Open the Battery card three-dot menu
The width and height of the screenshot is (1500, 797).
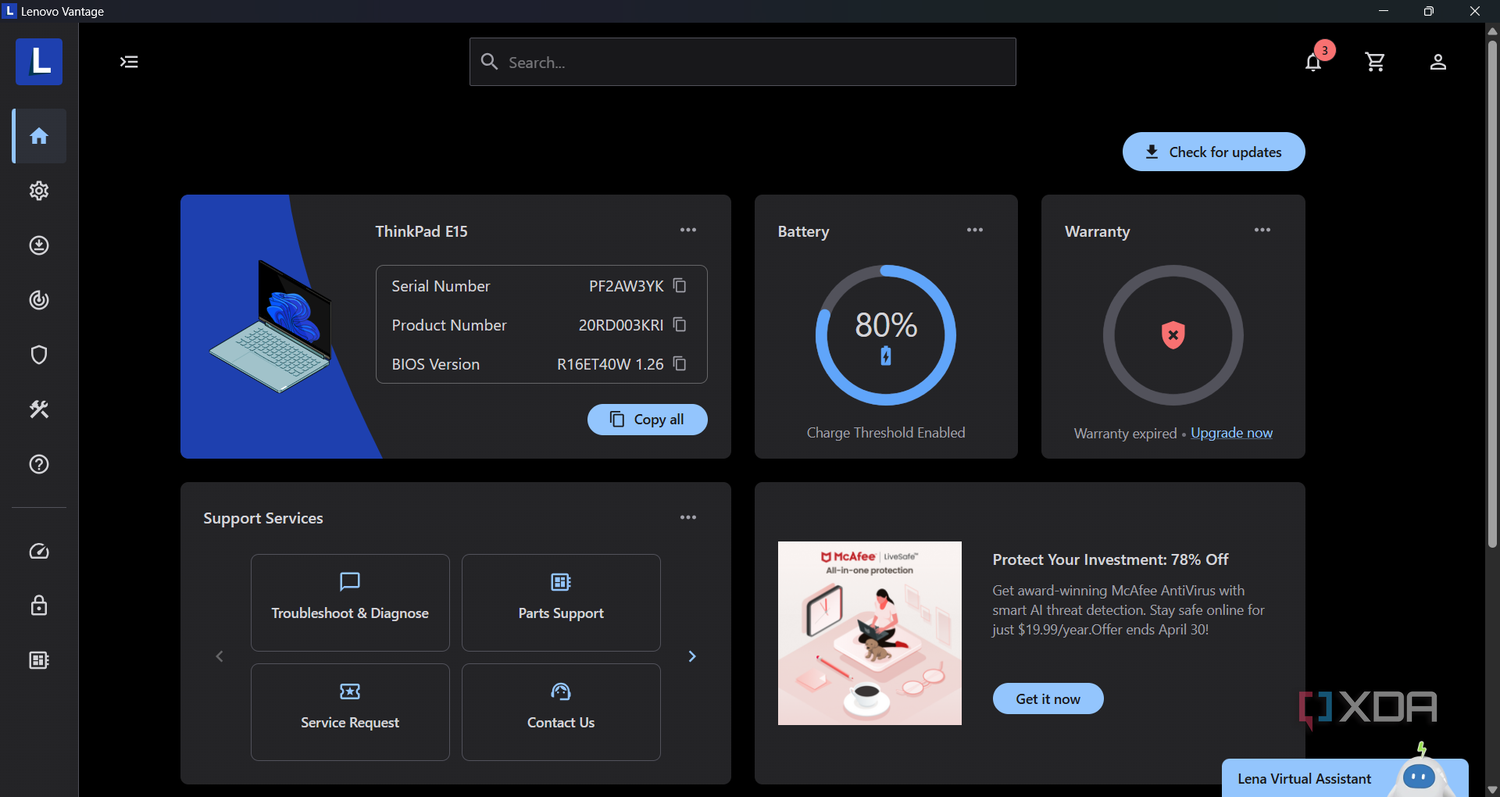[975, 230]
